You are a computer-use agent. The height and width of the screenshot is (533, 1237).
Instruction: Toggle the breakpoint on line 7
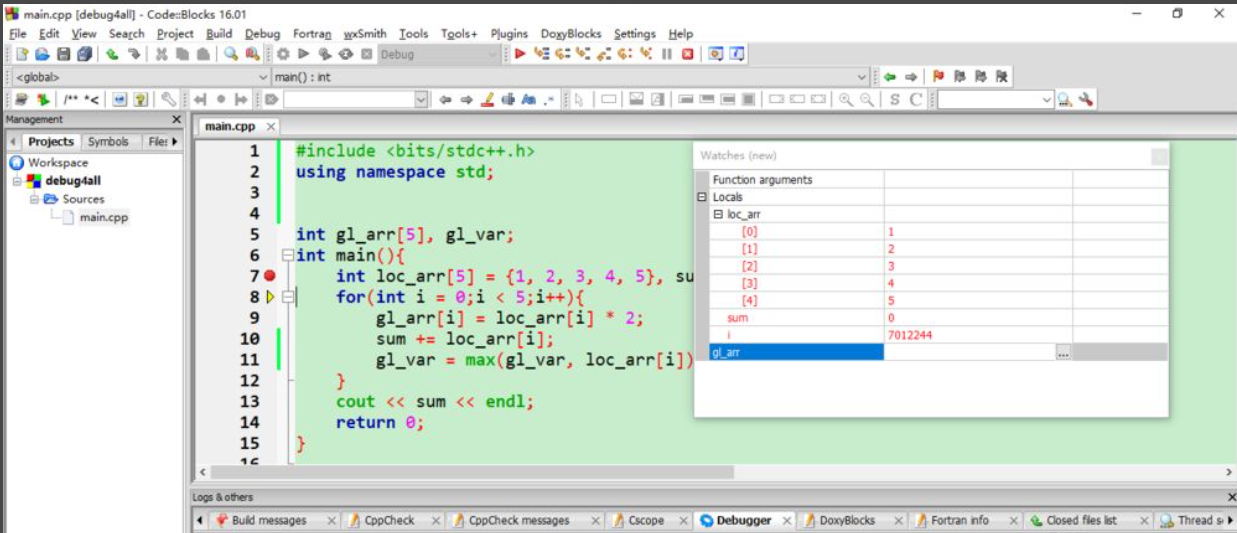(269, 276)
